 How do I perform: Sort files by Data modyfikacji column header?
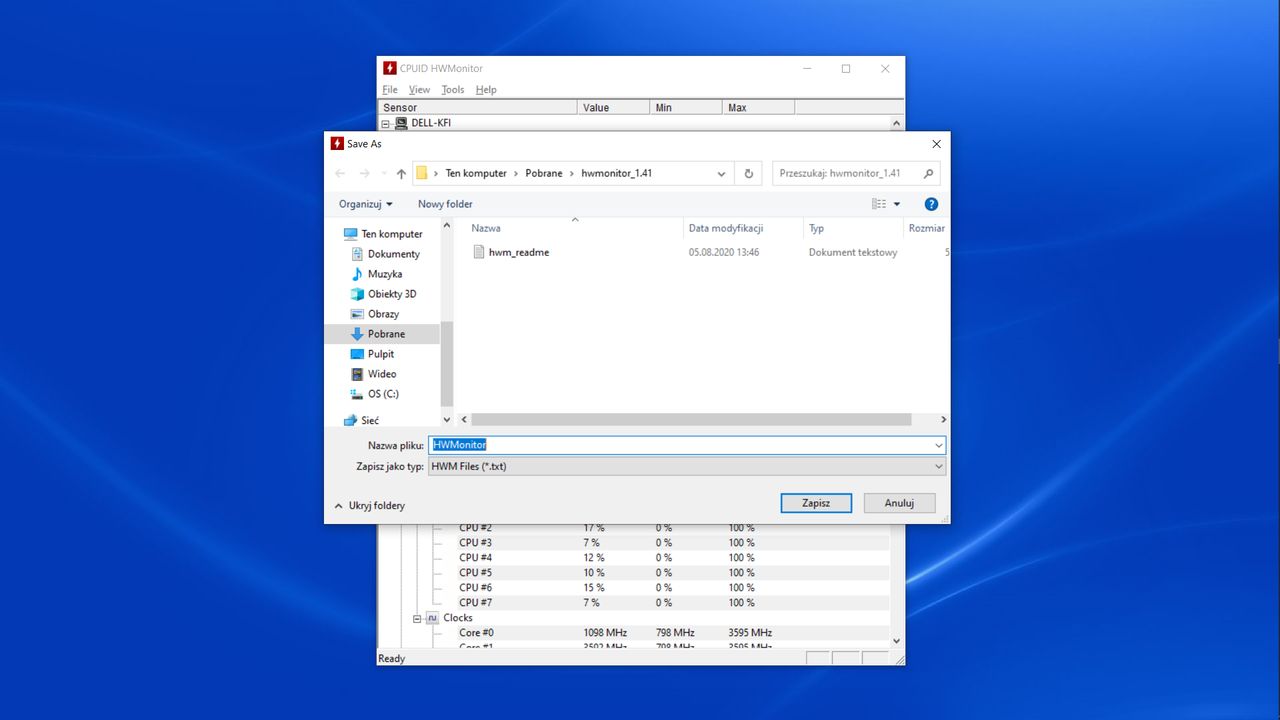(x=743, y=228)
